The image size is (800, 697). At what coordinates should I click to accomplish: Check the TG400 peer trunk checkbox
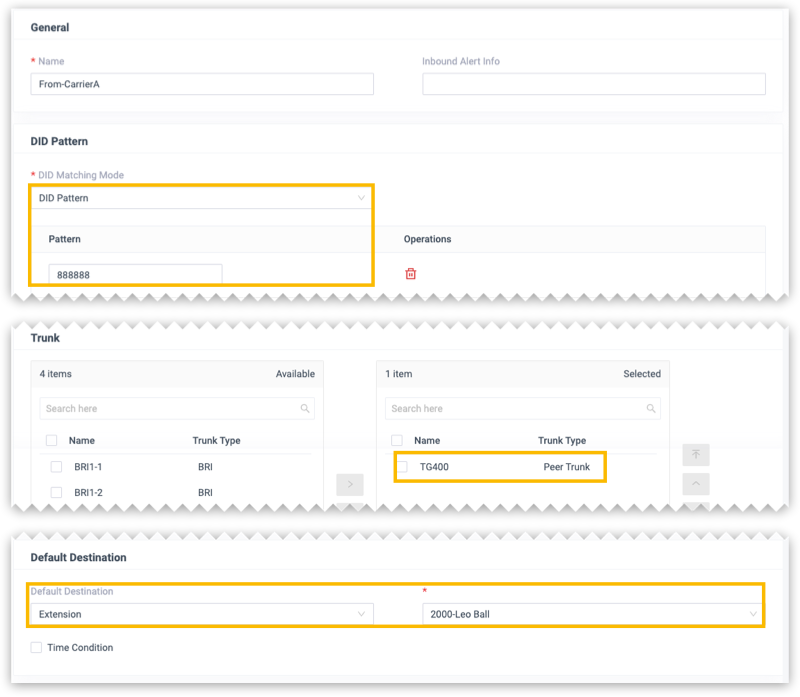(402, 467)
